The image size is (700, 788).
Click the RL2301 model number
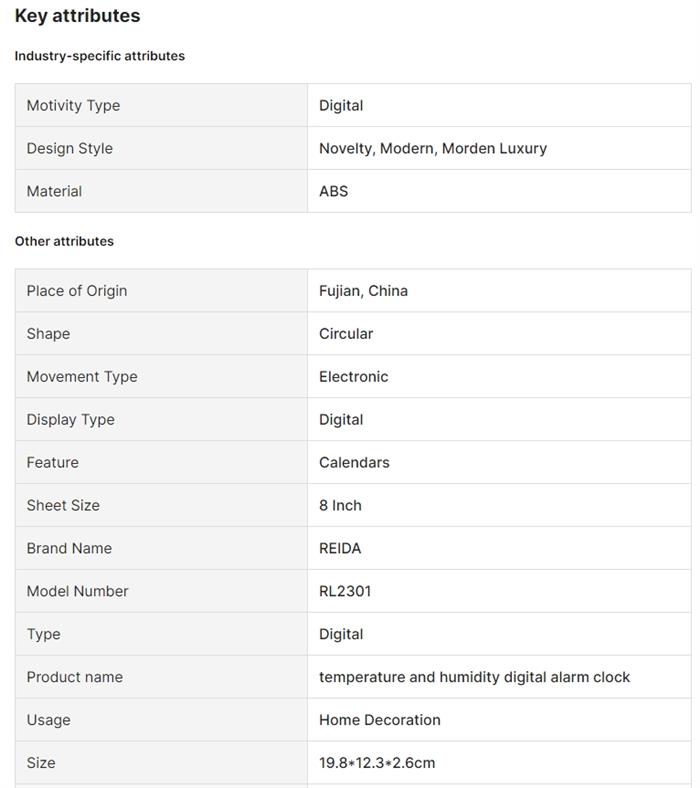[x=345, y=592]
